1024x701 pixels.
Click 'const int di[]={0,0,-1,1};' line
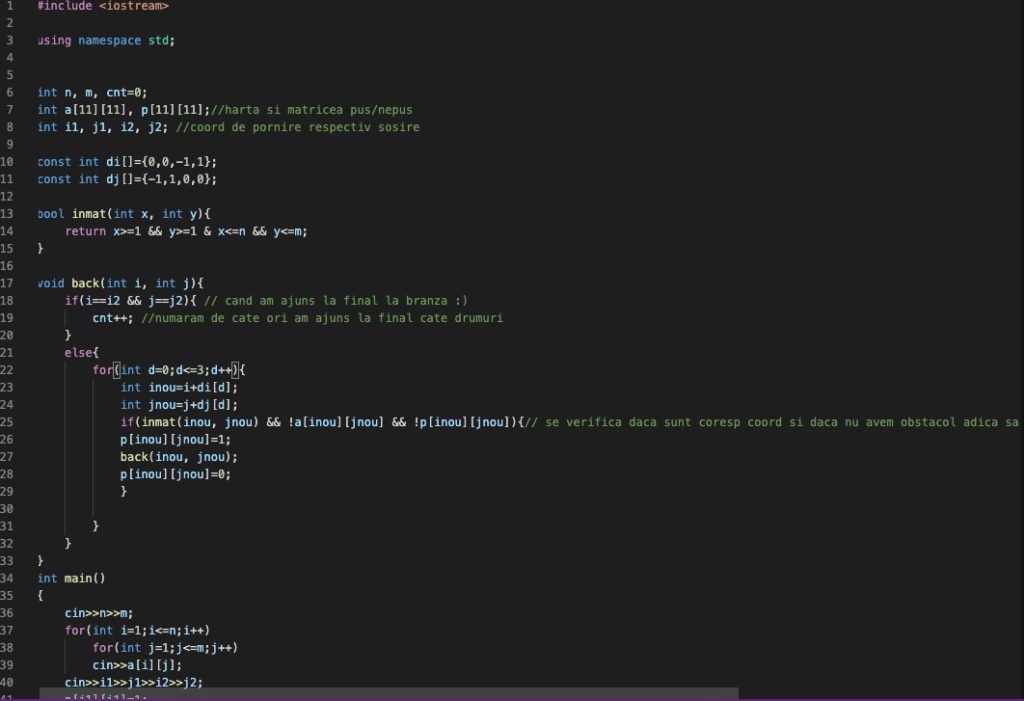(x=127, y=161)
